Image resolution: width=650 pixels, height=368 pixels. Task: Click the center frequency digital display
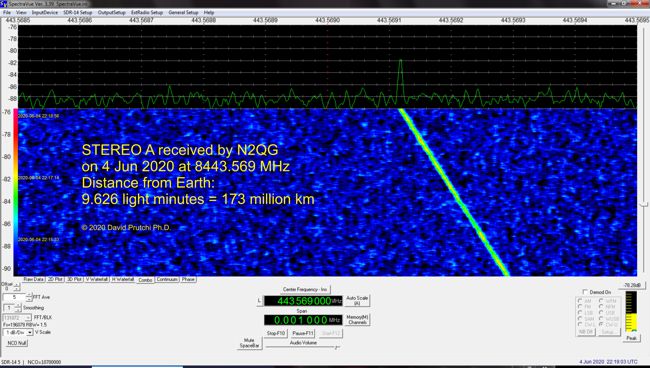coord(303,301)
